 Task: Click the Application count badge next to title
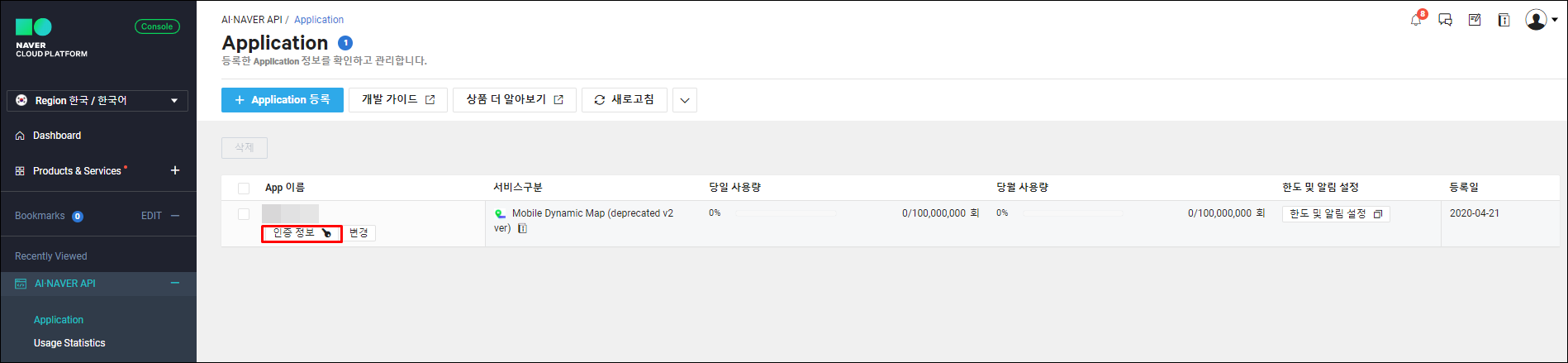[x=345, y=43]
